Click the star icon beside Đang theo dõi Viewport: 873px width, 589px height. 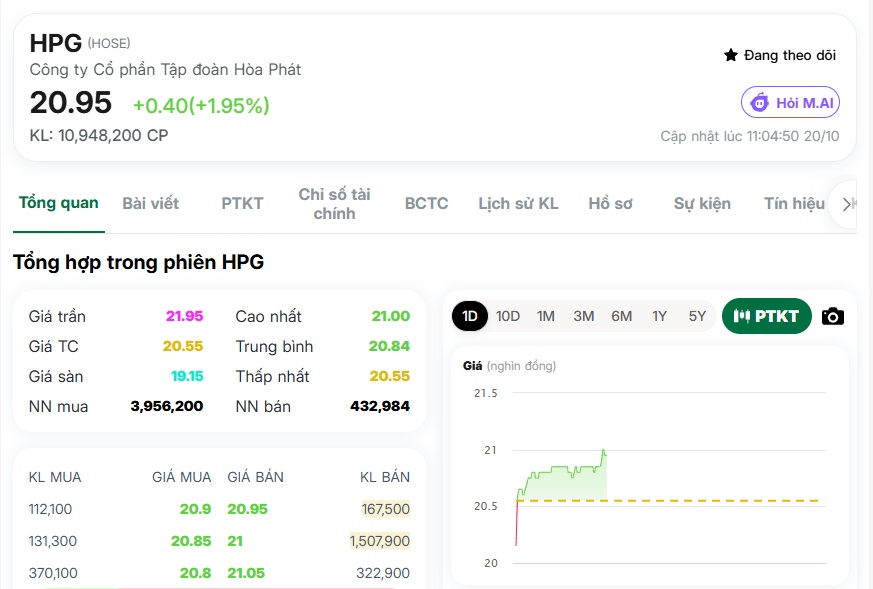730,55
